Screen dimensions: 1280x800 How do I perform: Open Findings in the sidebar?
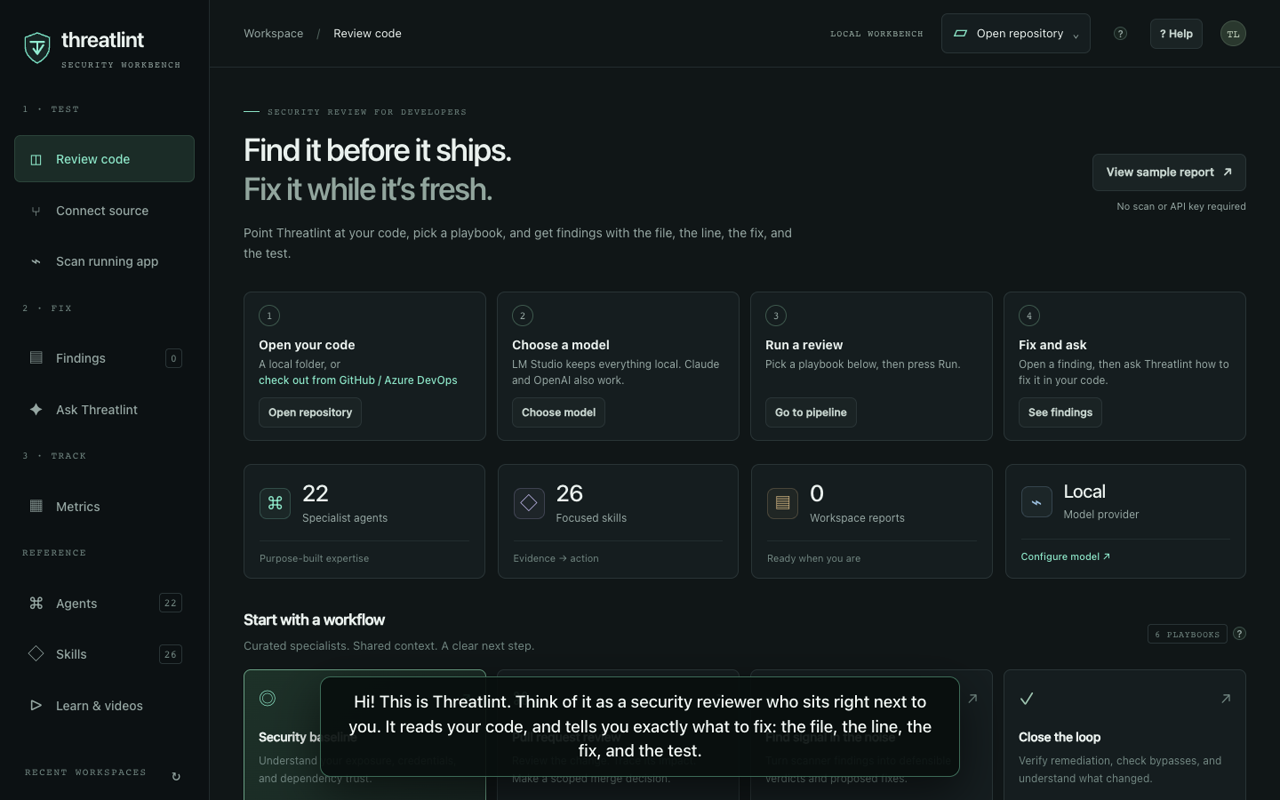tap(104, 358)
